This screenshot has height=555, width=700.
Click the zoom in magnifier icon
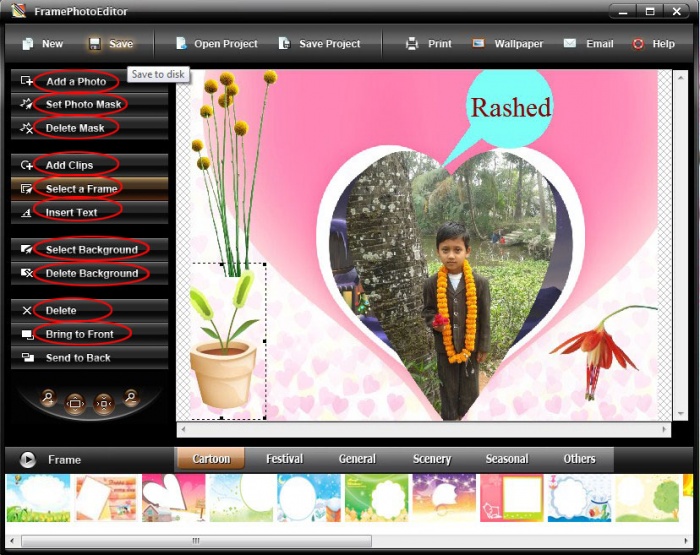coord(48,397)
